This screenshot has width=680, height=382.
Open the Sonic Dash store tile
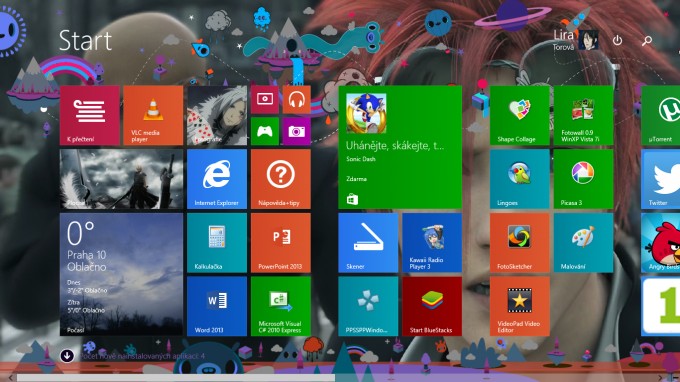pyautogui.click(x=400, y=147)
